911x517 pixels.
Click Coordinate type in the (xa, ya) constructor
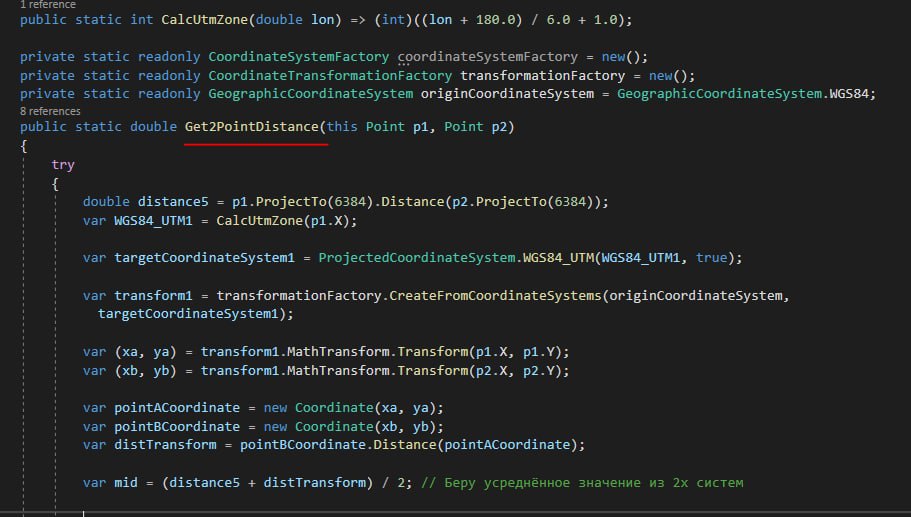coord(334,408)
